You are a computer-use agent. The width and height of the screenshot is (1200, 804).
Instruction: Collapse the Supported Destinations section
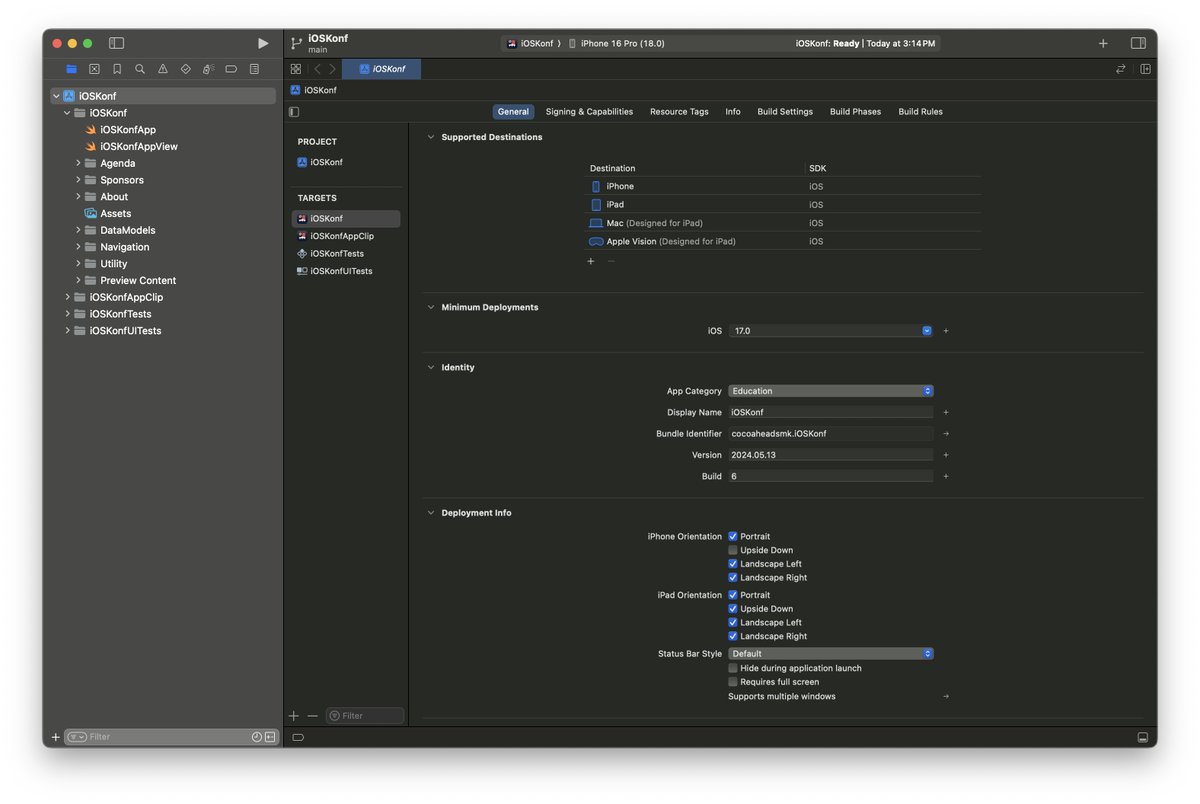(x=431, y=137)
